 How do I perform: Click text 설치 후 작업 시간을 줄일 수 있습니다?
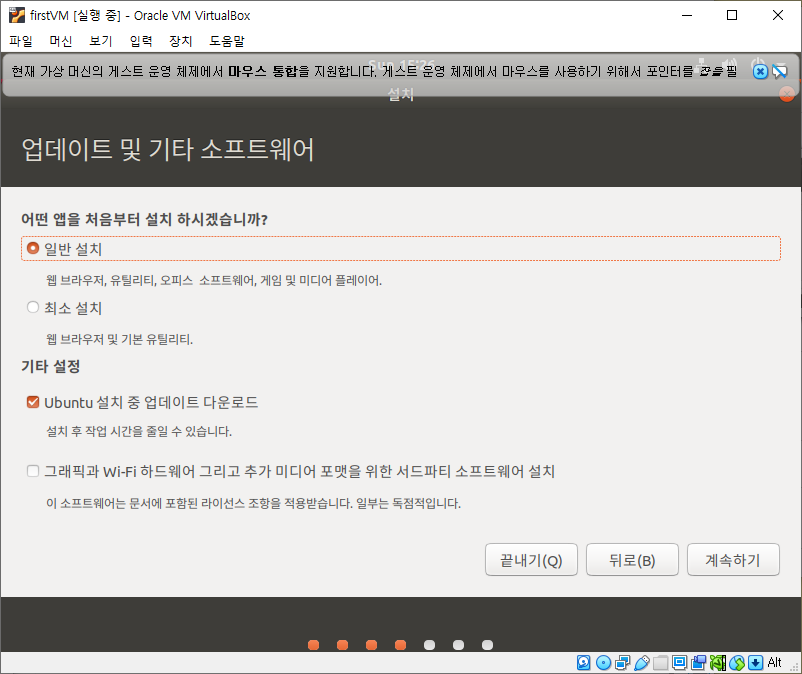click(x=139, y=431)
